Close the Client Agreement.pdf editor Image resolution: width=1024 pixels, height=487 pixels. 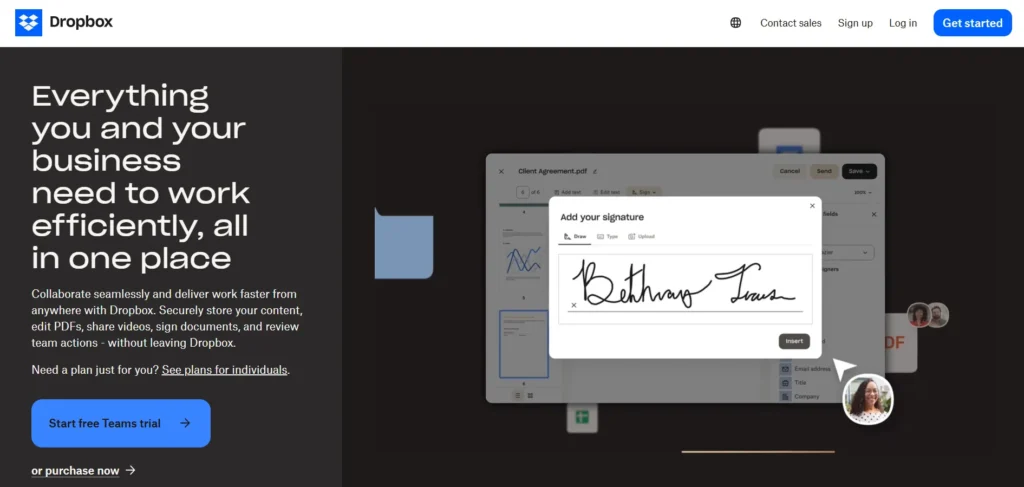click(x=501, y=172)
